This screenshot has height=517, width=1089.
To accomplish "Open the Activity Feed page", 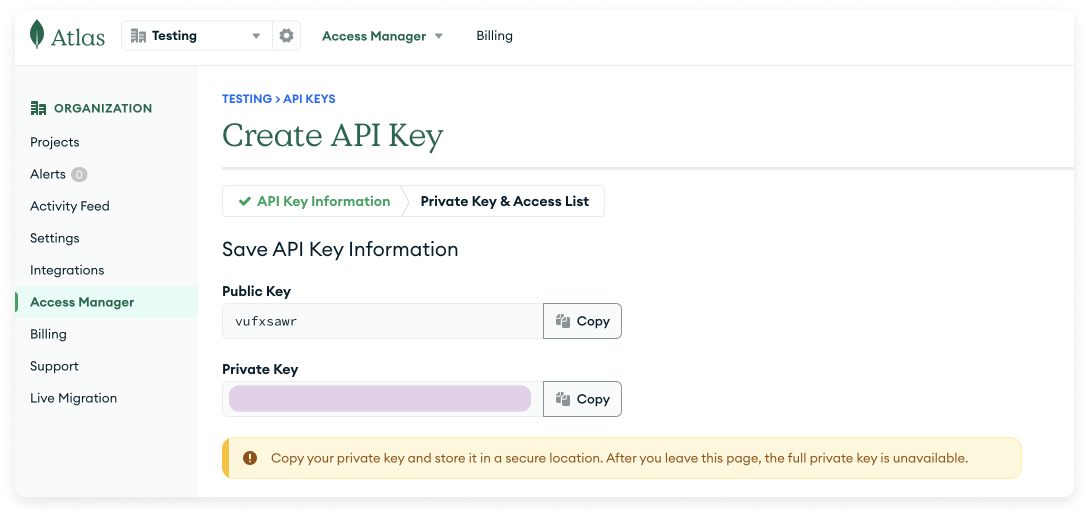I will [x=69, y=206].
